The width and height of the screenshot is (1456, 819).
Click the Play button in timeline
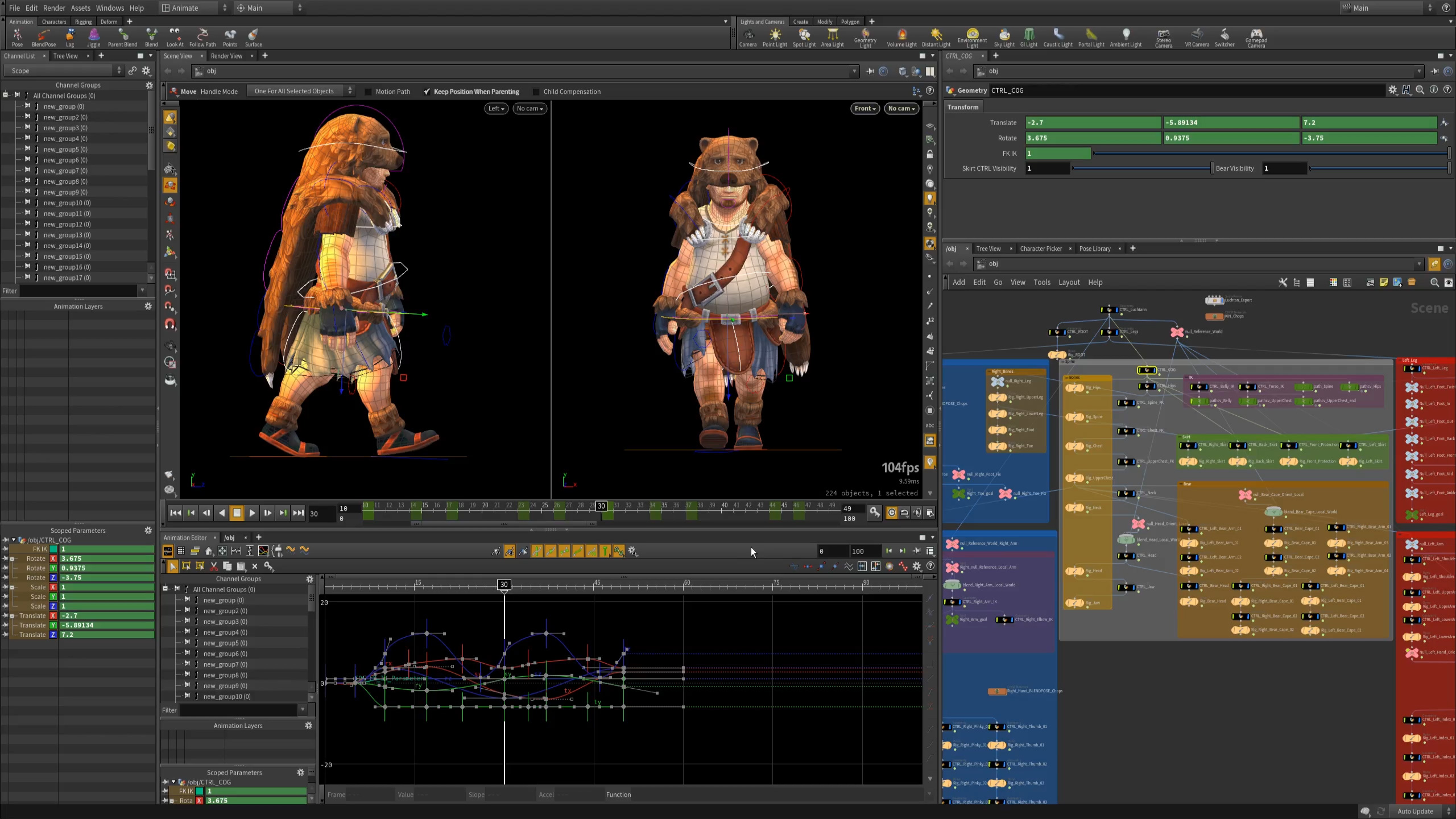click(x=252, y=512)
